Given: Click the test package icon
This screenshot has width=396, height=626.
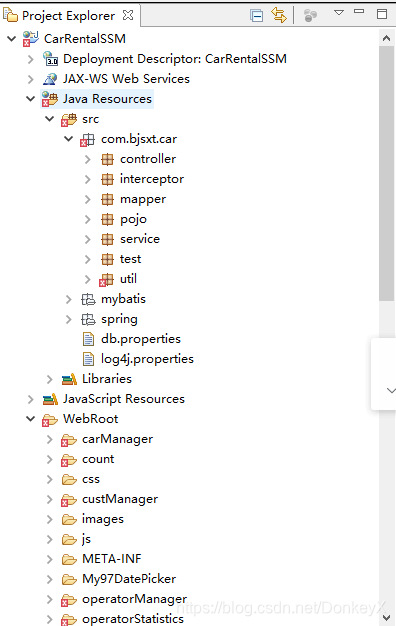Looking at the screenshot, I should (107, 259).
